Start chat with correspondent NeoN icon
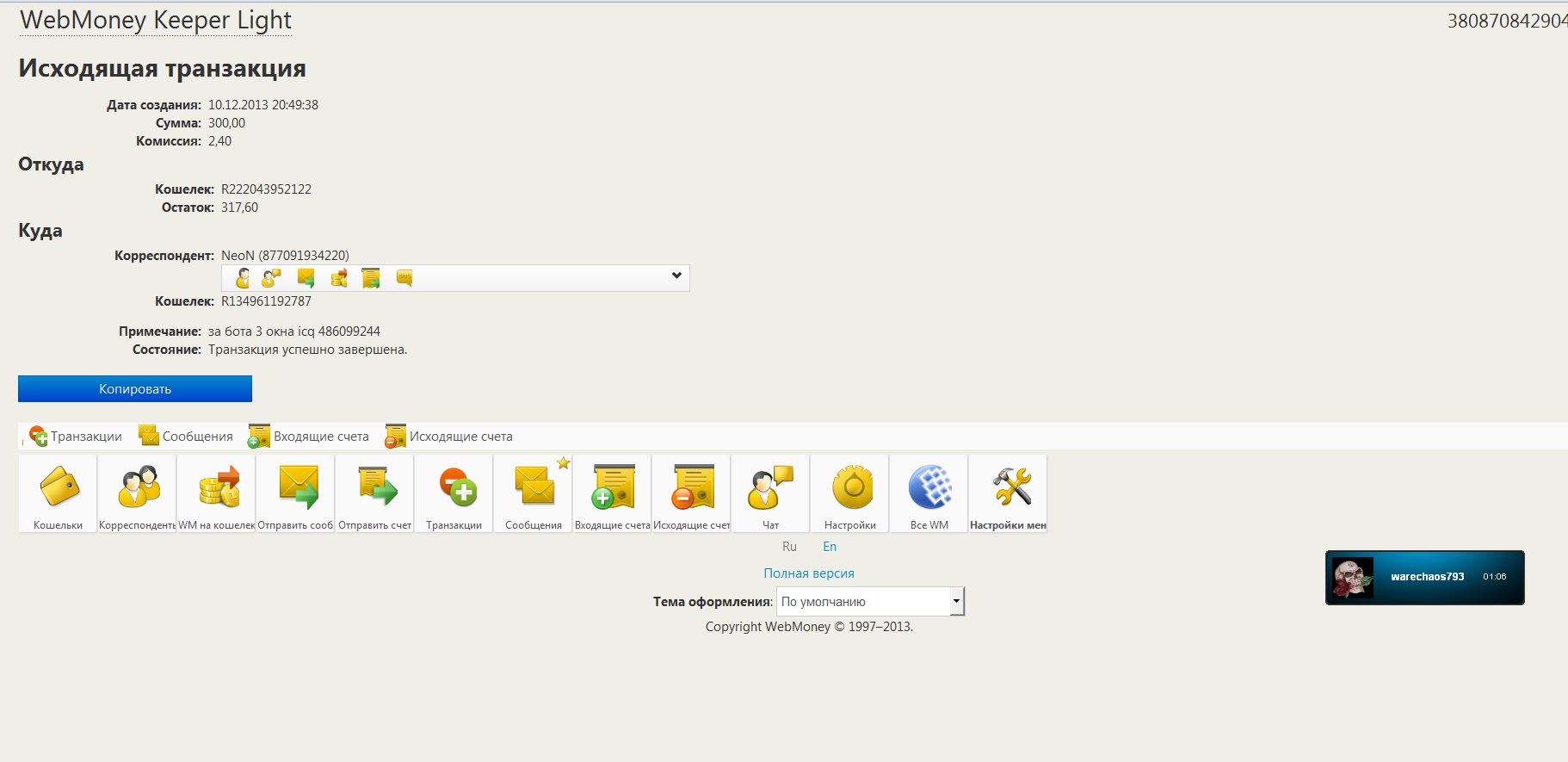Image resolution: width=1568 pixels, height=762 pixels. tap(272, 278)
